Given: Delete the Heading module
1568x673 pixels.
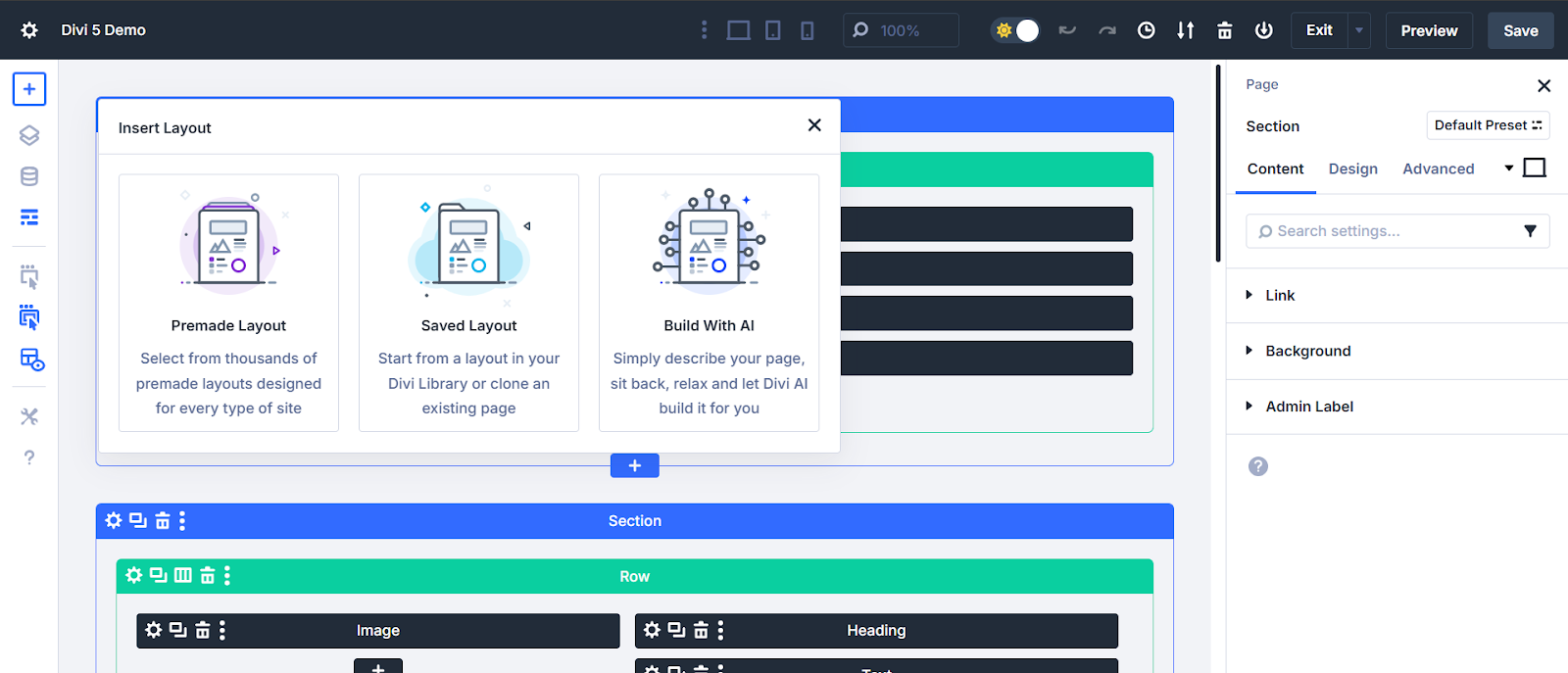Looking at the screenshot, I should point(701,630).
